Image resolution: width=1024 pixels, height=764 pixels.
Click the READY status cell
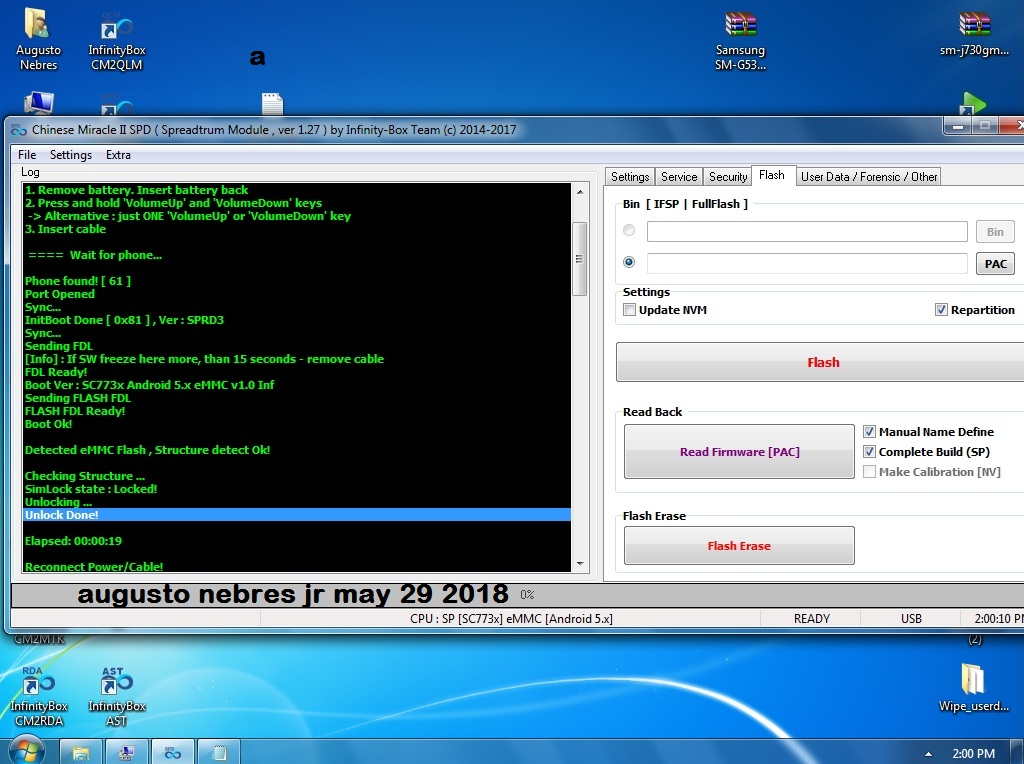812,618
